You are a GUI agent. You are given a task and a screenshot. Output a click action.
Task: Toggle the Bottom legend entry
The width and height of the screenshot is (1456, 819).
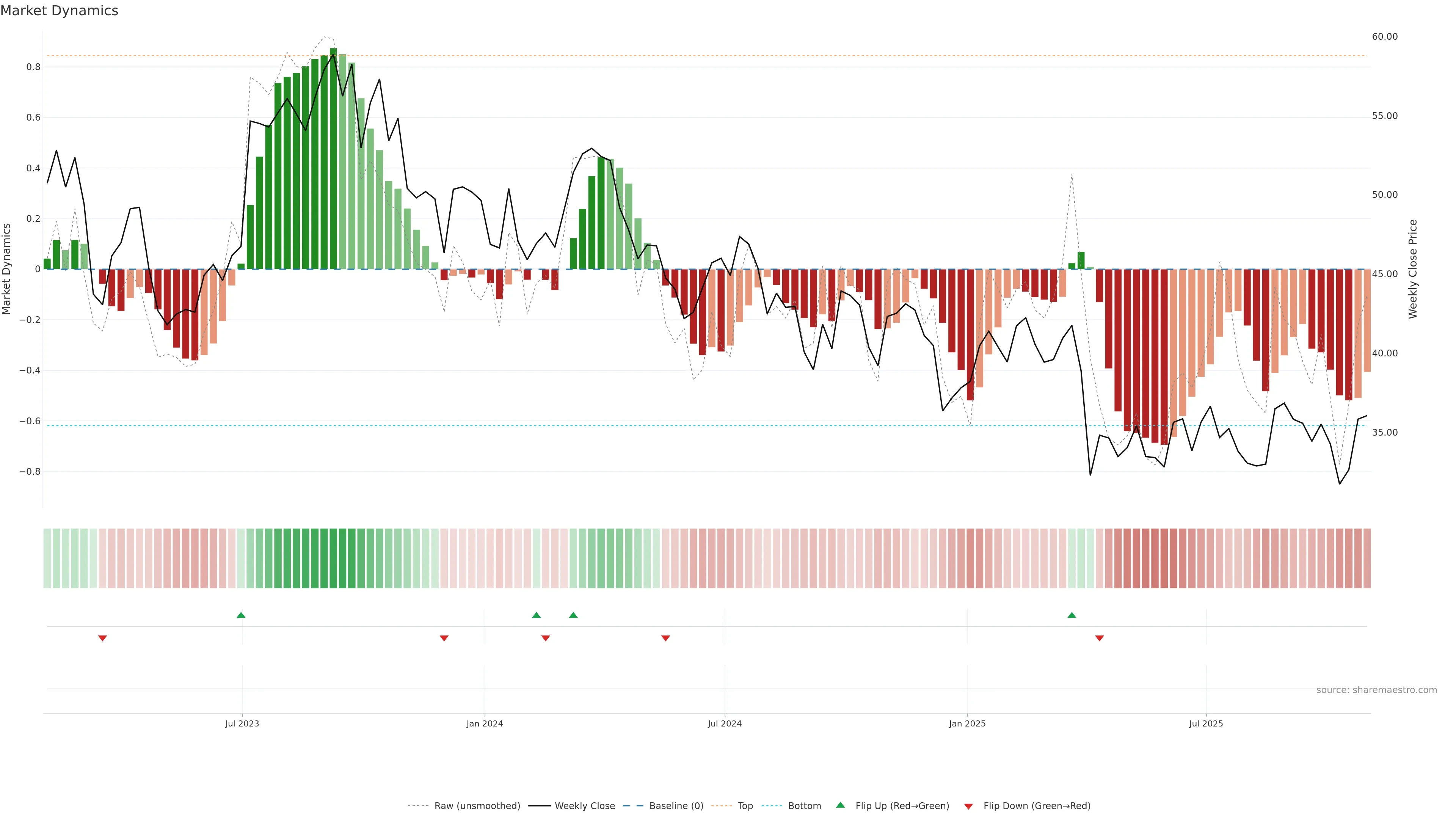click(x=804, y=806)
